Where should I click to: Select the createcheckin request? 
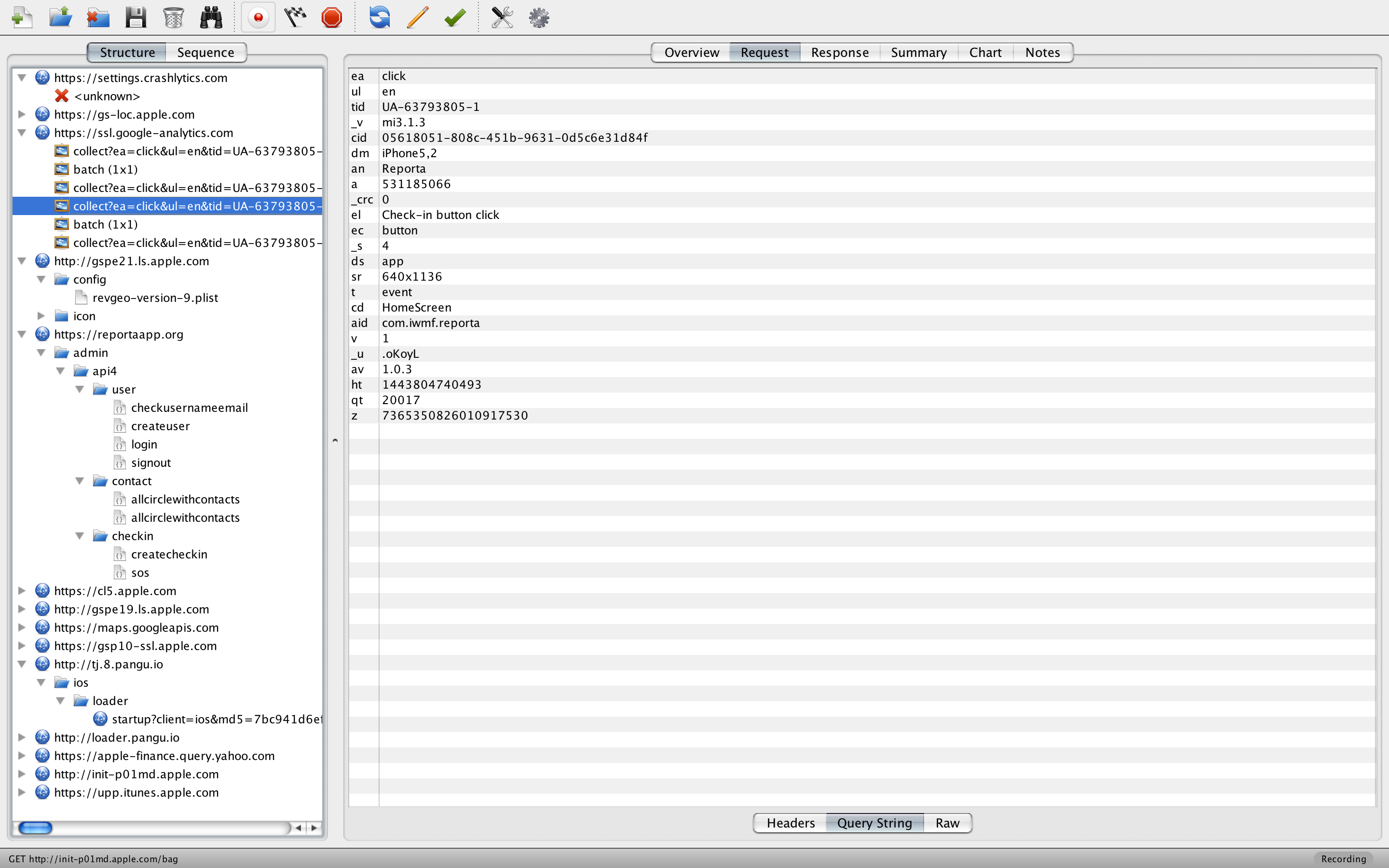169,554
